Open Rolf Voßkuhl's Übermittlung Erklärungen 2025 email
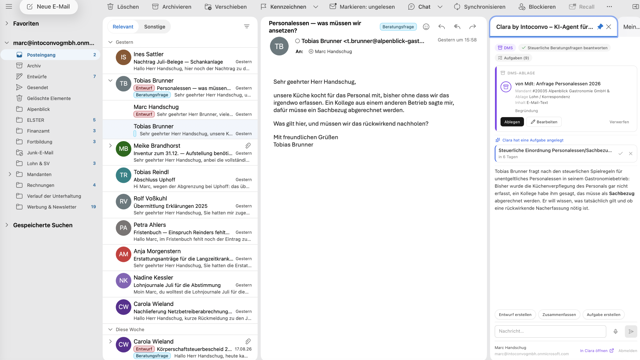Screen dimensions: 640x360 point(180,205)
